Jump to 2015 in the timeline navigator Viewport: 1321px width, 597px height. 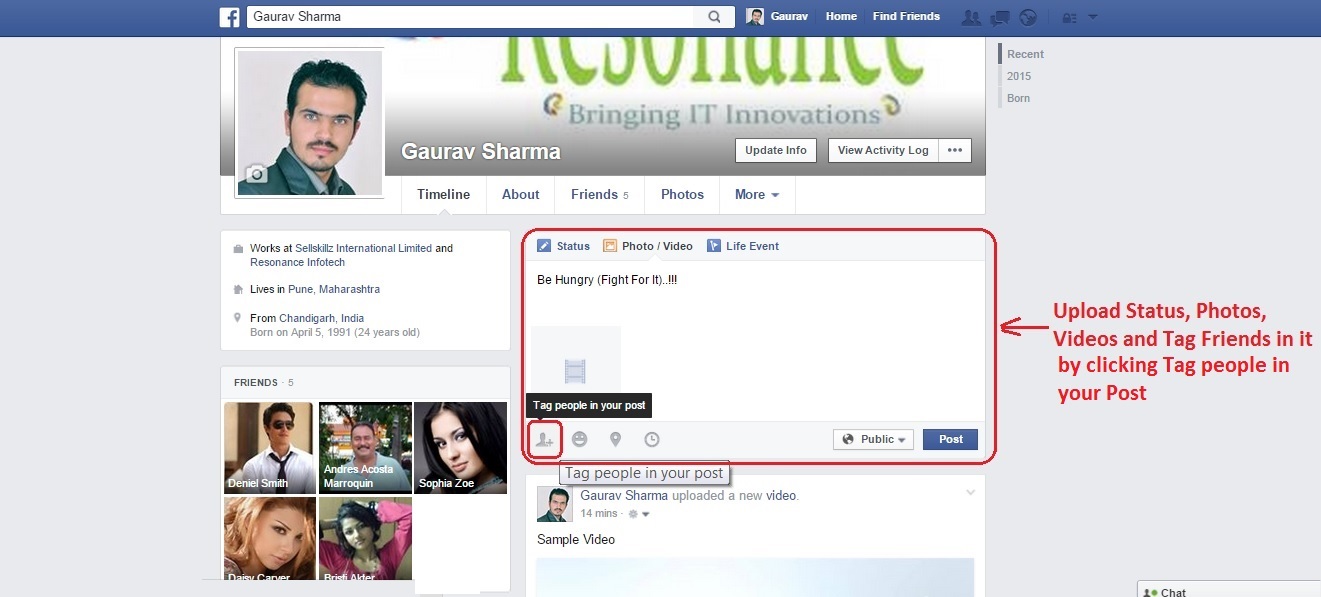(1019, 76)
